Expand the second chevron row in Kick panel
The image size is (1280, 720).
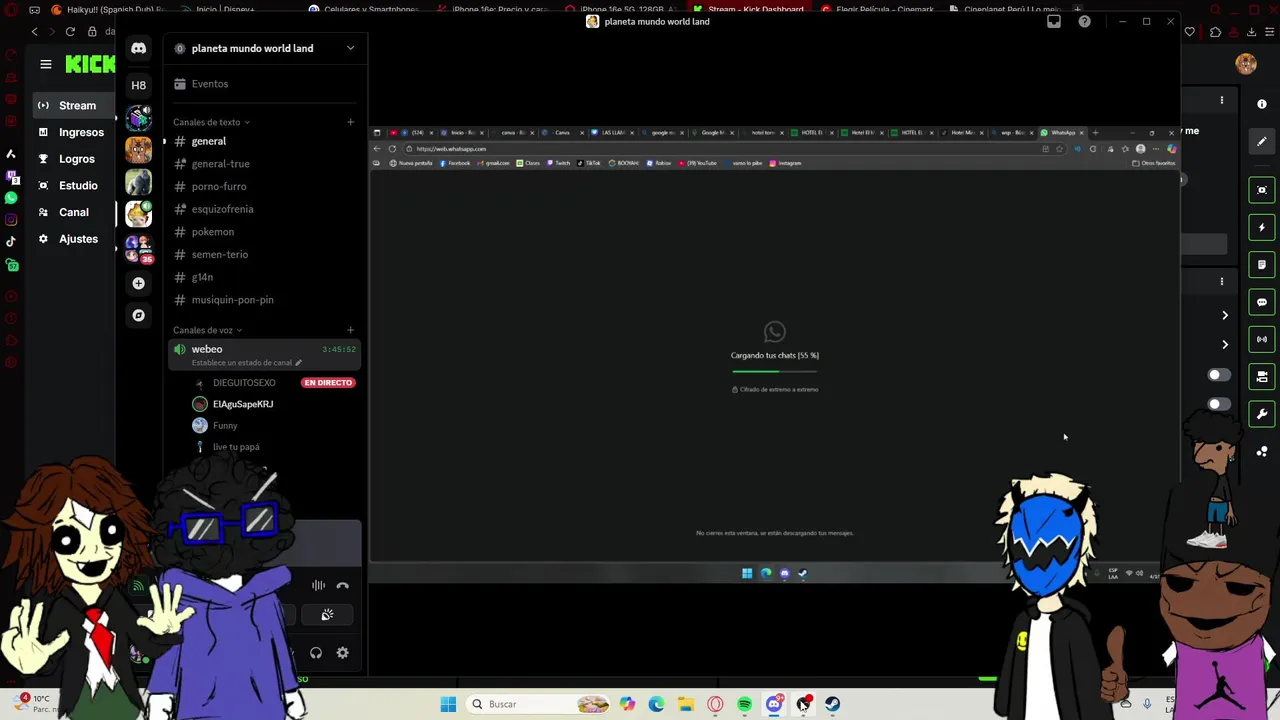(x=1225, y=344)
